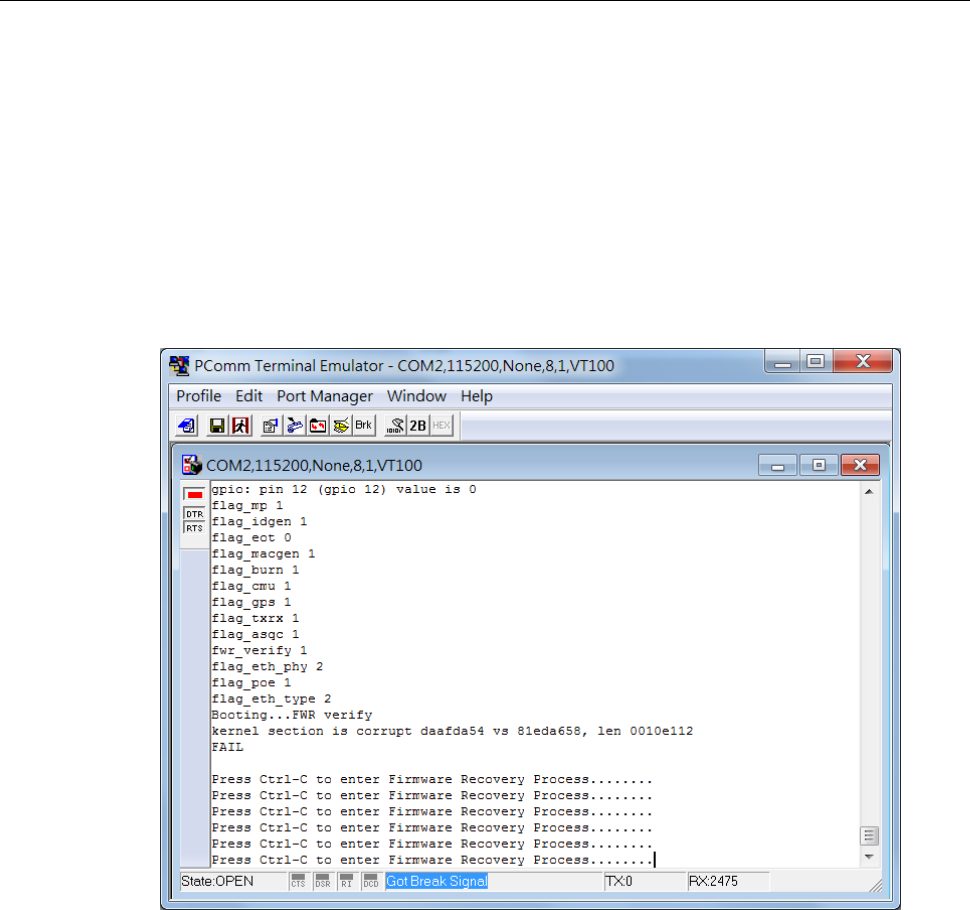
Task: Maximize the PComm Terminal Emulator window
Action: point(816,361)
